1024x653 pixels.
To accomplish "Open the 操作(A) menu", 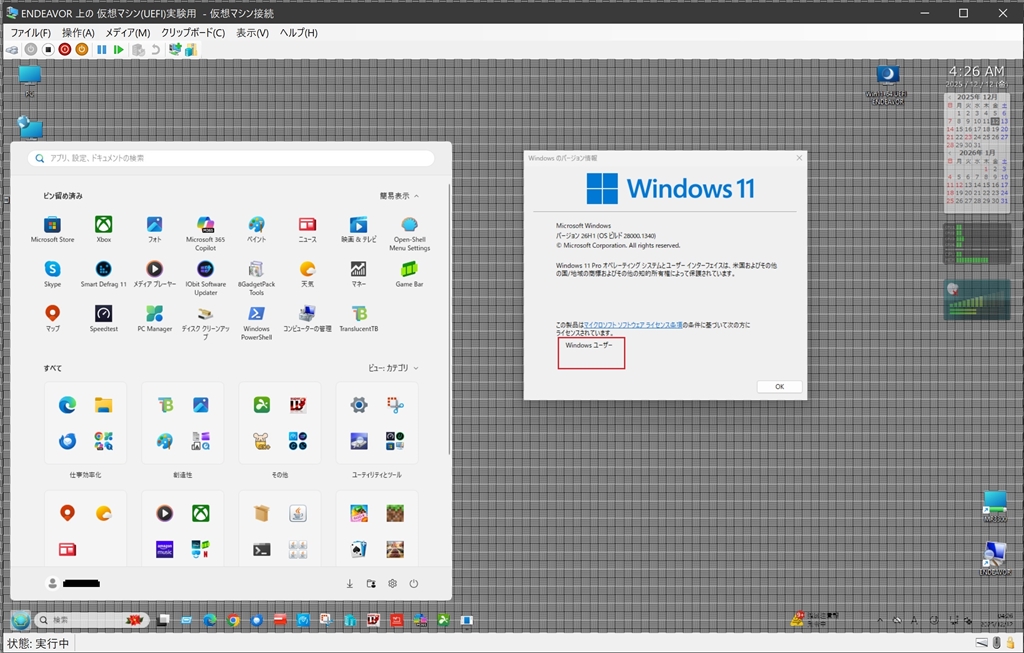I will (x=78, y=33).
